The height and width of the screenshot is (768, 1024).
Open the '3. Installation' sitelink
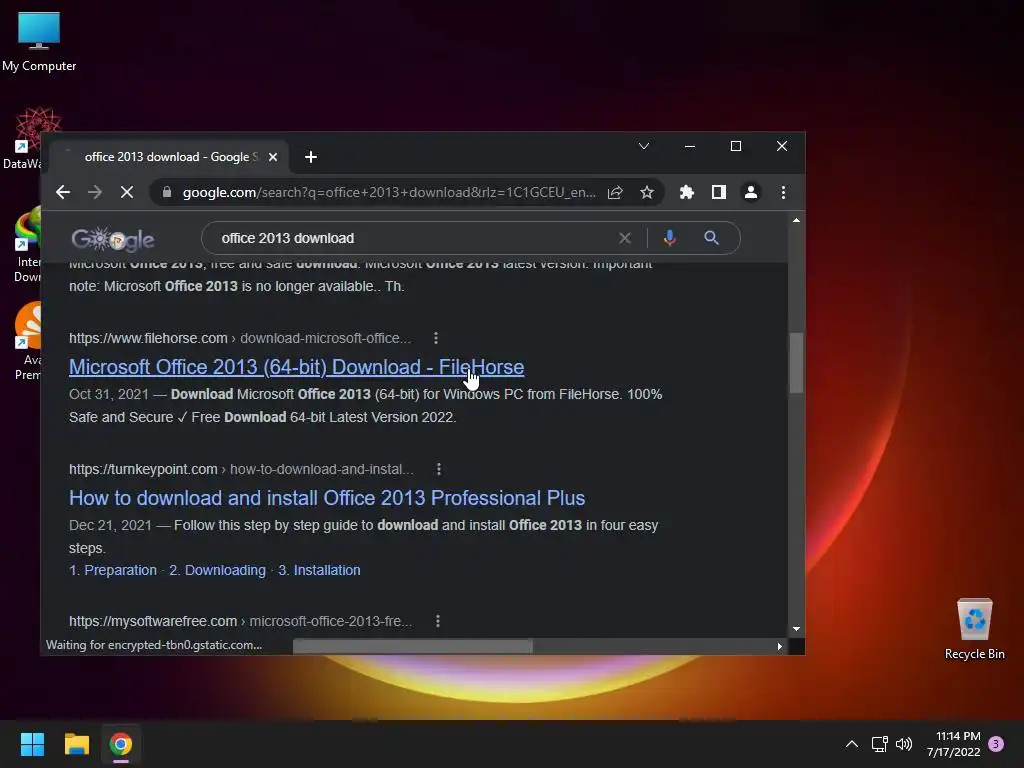(x=319, y=570)
